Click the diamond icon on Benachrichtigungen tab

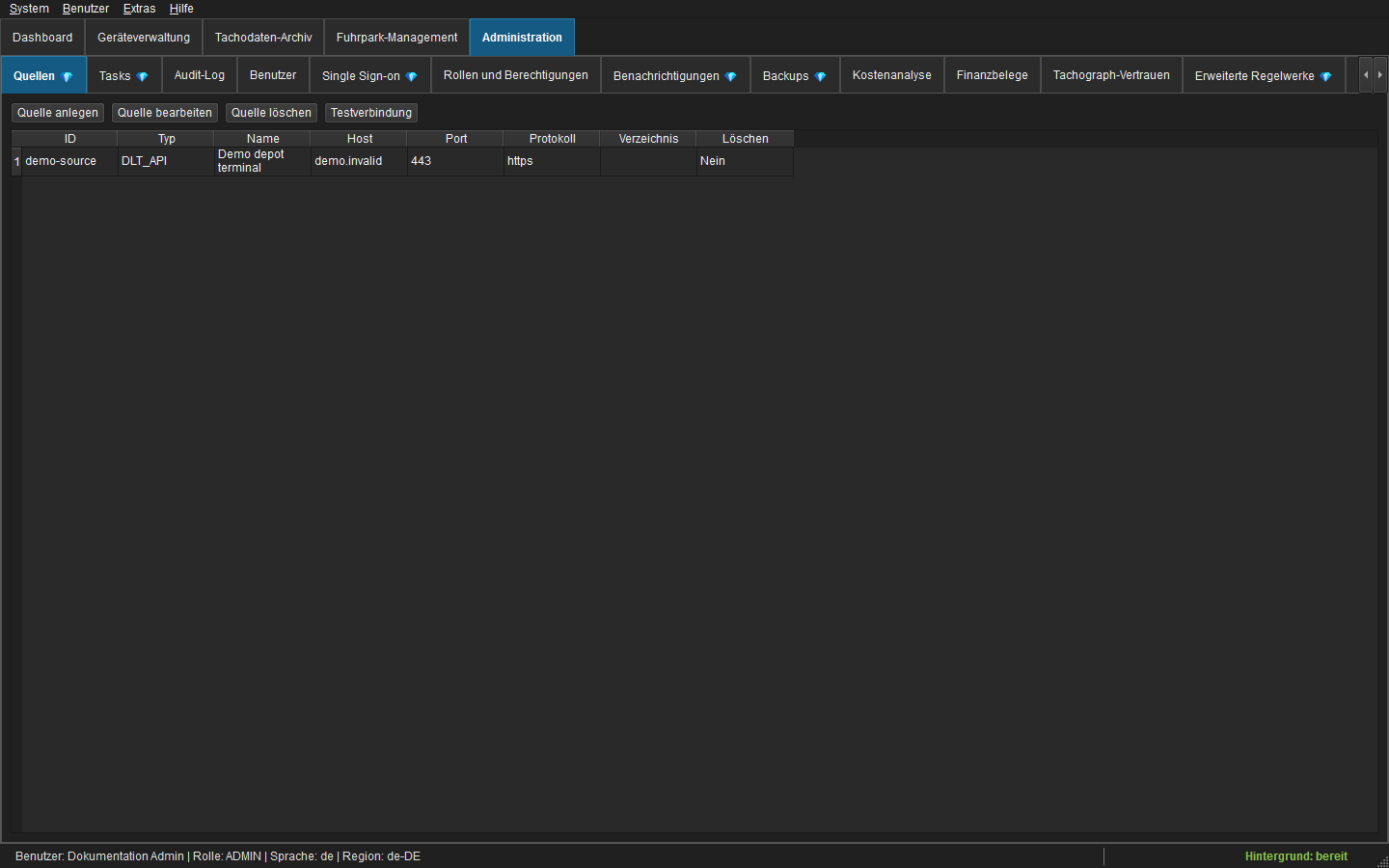click(x=731, y=76)
